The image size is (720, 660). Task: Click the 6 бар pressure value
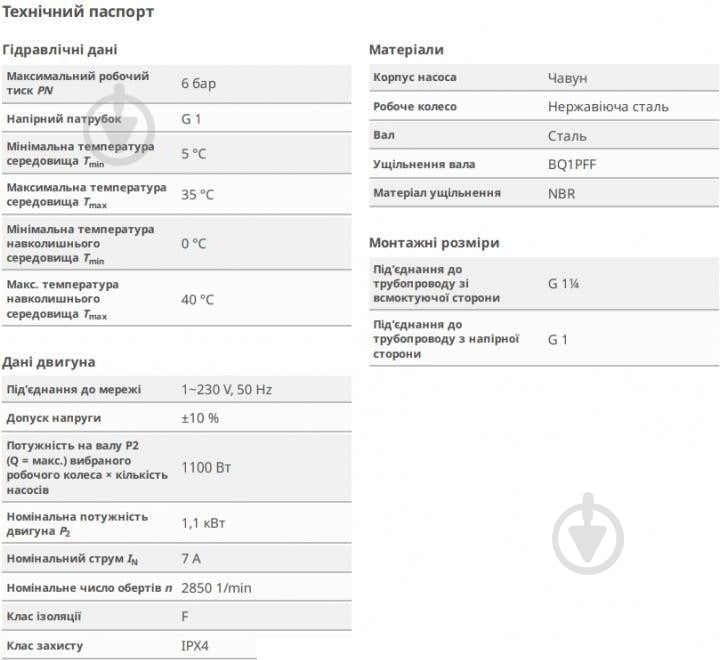pos(198,84)
